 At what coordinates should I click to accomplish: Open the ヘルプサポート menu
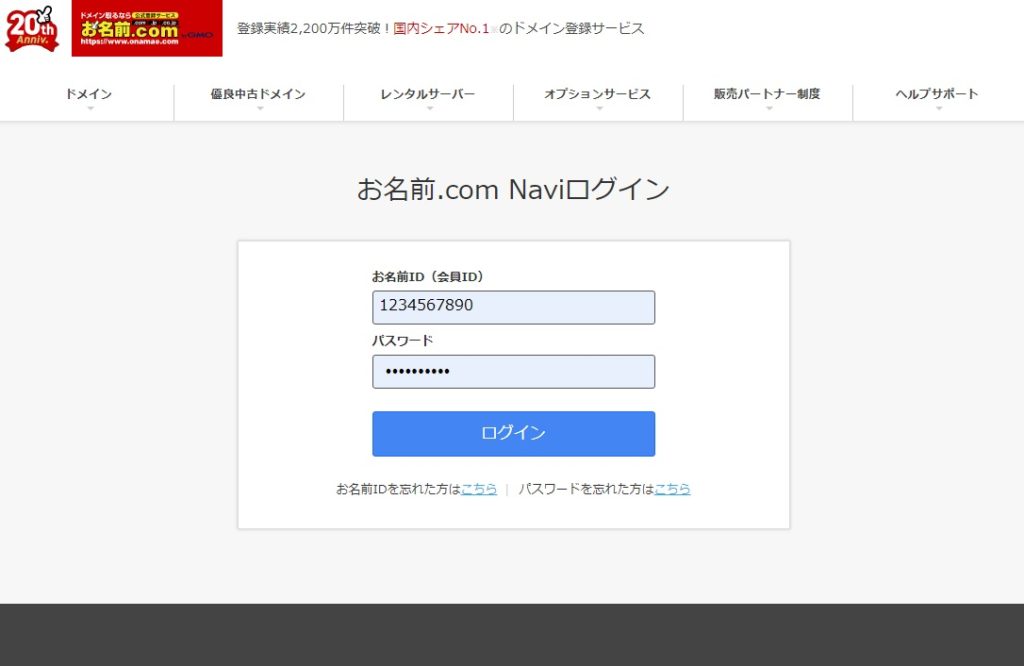pyautogui.click(x=937, y=94)
